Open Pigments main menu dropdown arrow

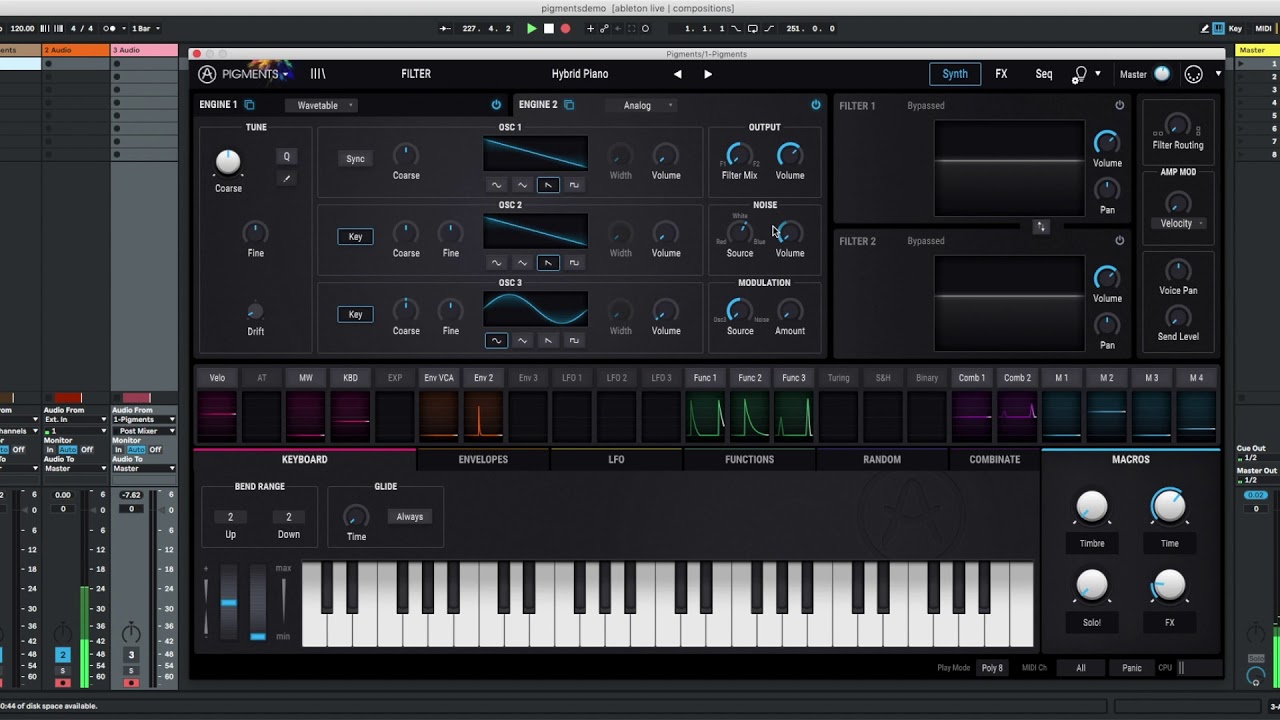coord(286,74)
